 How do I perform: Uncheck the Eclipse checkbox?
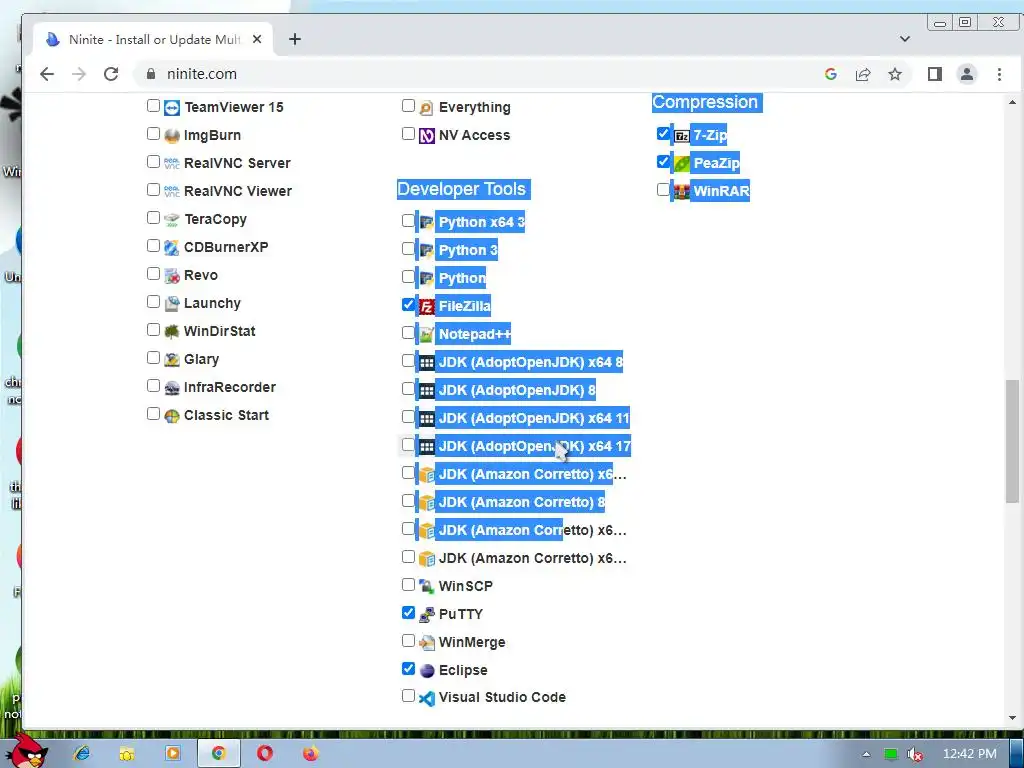(408, 669)
